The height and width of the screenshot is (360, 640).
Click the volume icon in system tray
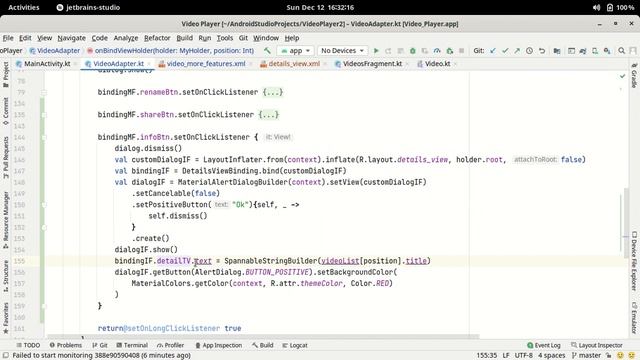596,7
